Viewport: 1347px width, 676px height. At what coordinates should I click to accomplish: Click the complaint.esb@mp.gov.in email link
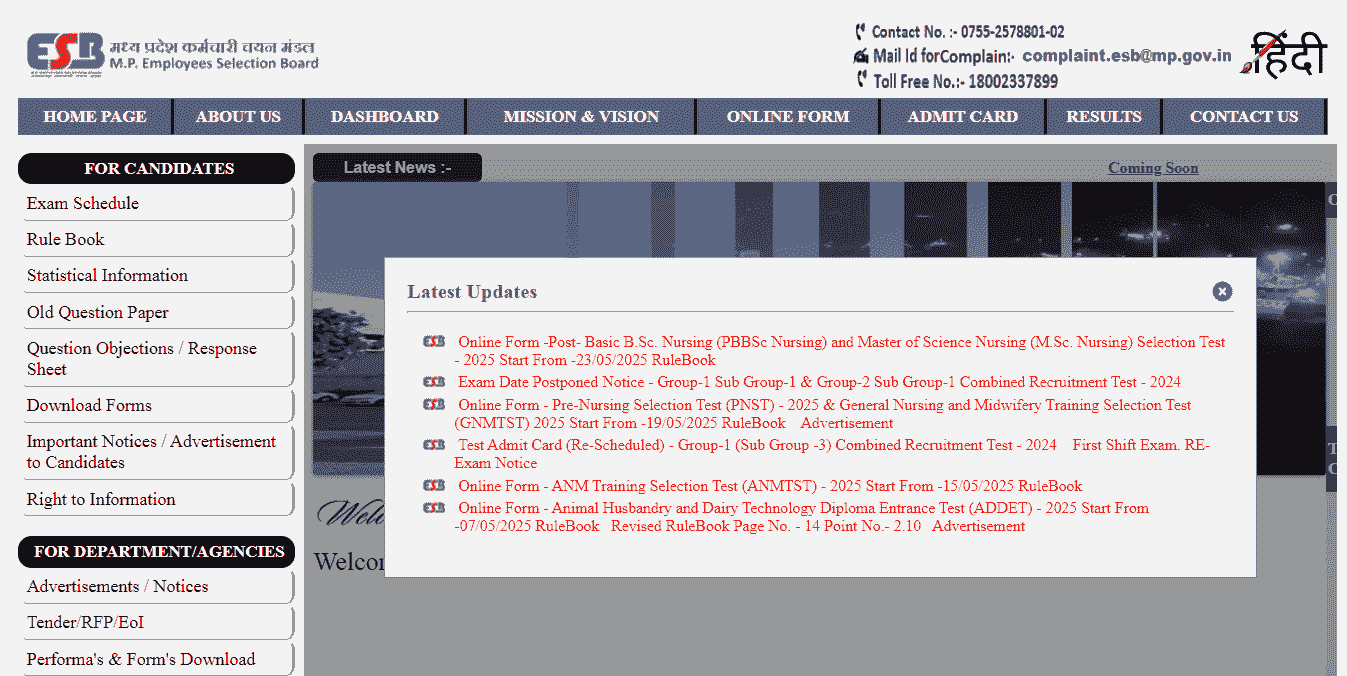coord(1126,56)
